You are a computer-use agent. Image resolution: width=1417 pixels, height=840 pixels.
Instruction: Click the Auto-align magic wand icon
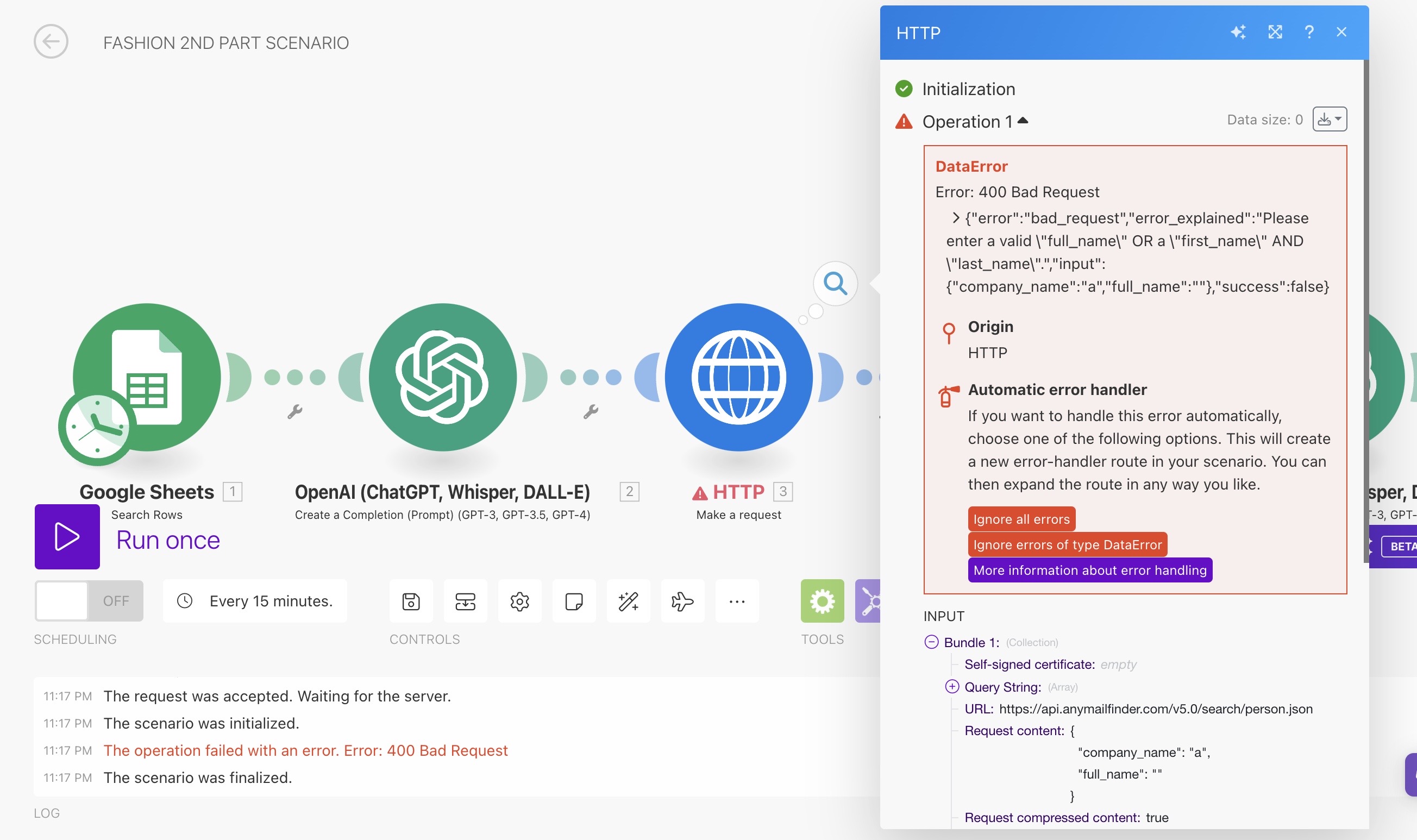[x=628, y=601]
